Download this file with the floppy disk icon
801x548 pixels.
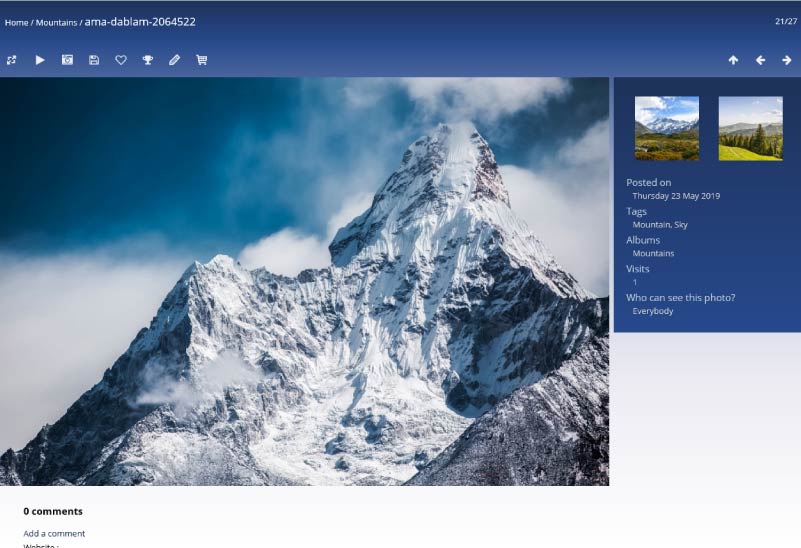[94, 60]
